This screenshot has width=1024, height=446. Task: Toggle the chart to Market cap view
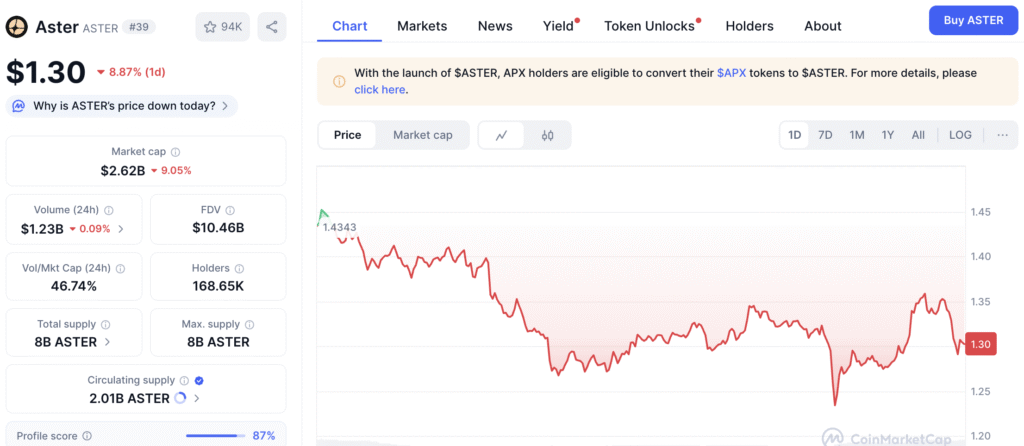(x=422, y=135)
